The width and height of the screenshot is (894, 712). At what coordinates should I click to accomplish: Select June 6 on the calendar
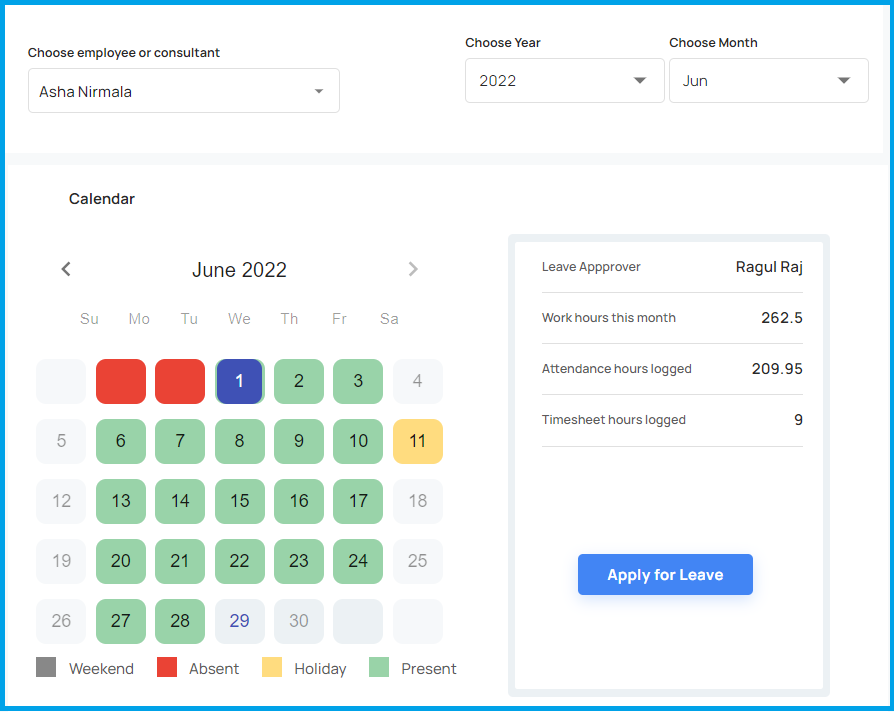click(x=121, y=441)
